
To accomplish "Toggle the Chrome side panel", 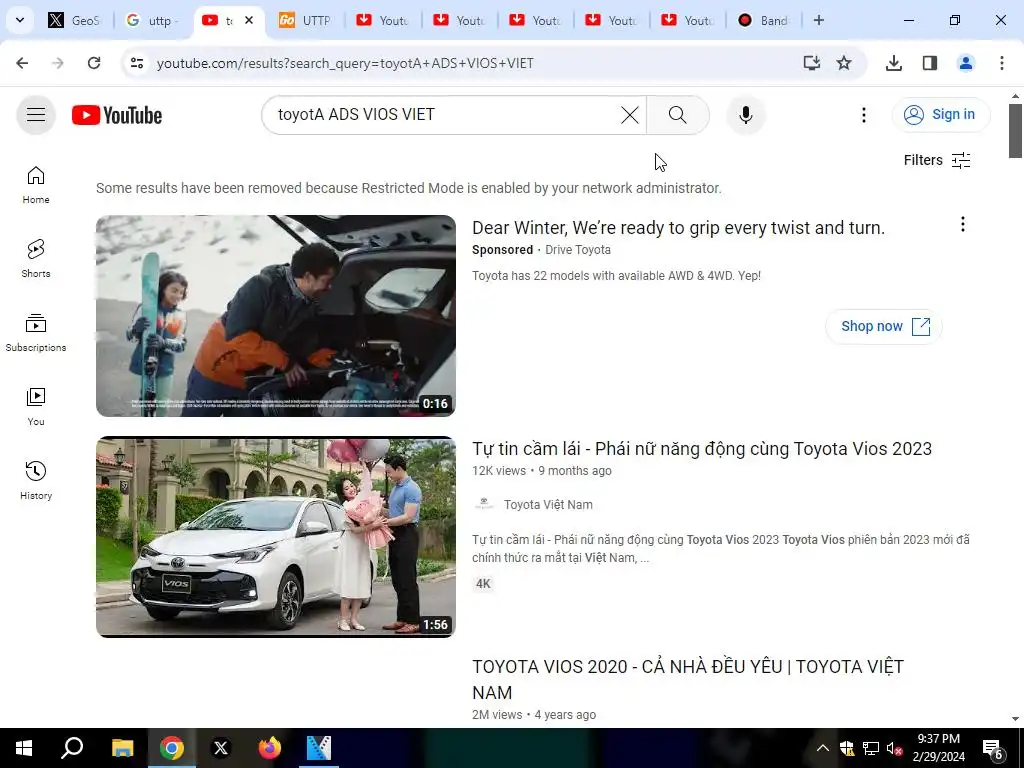I will (x=930, y=63).
